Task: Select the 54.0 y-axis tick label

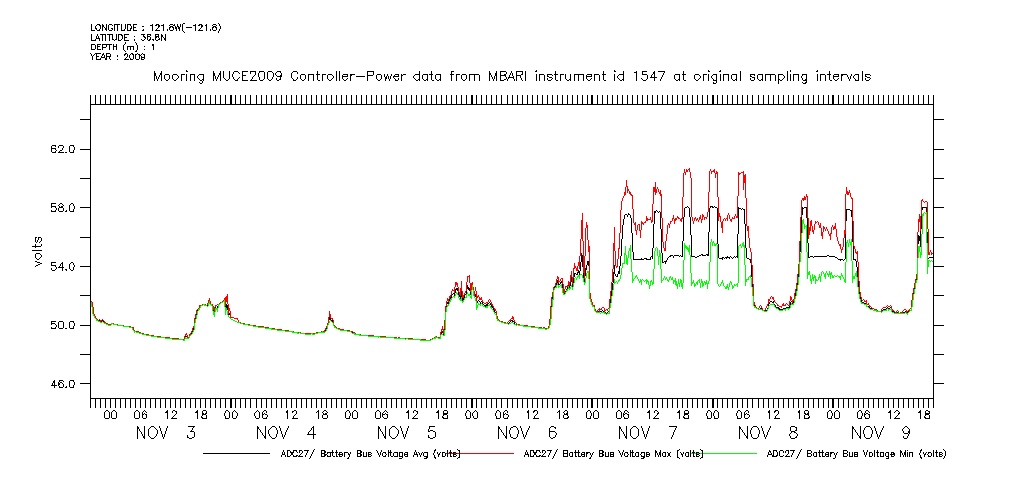Action: 60,267
